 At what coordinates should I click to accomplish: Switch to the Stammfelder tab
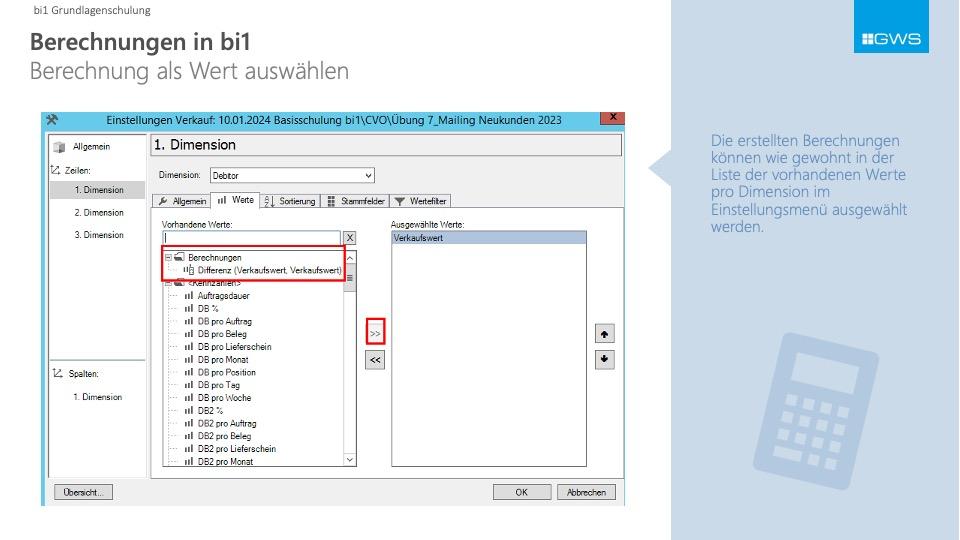356,201
